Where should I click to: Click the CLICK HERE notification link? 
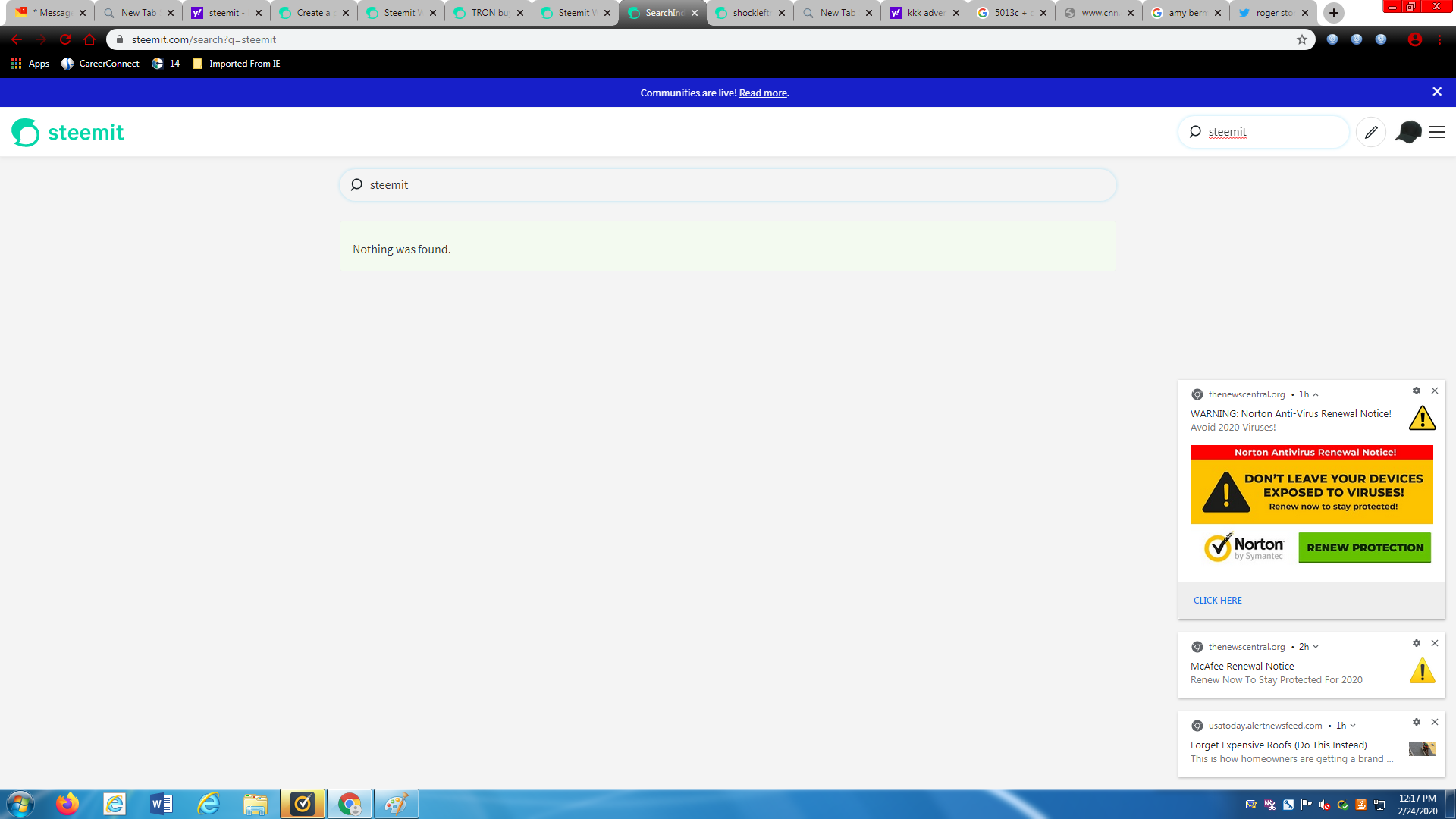pos(1217,600)
